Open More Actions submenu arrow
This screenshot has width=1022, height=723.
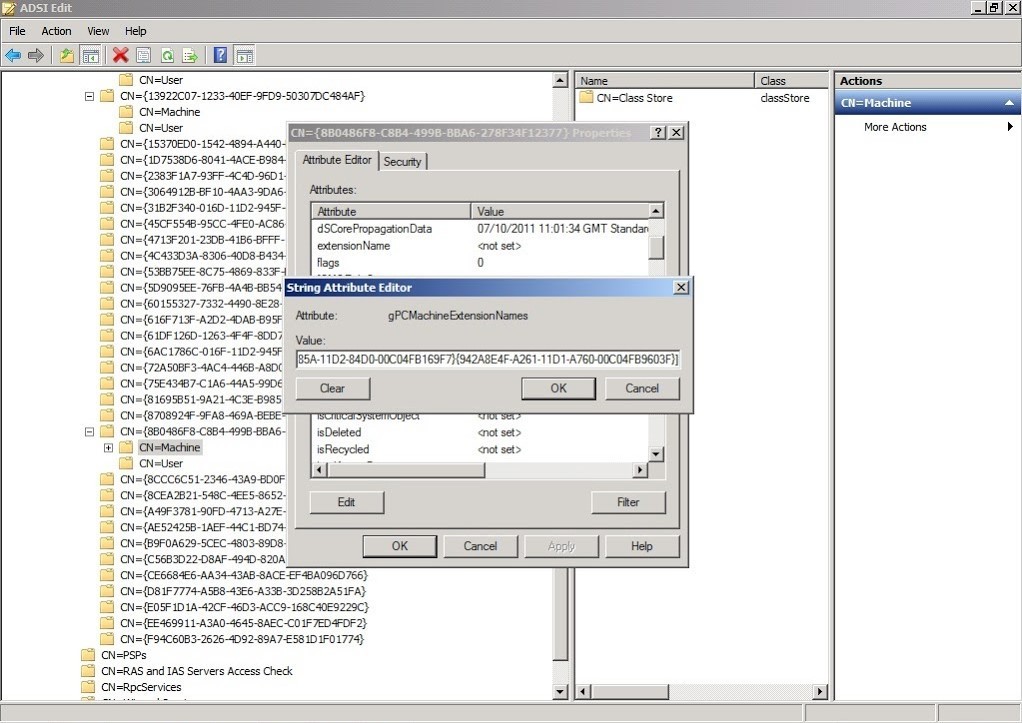click(1010, 126)
